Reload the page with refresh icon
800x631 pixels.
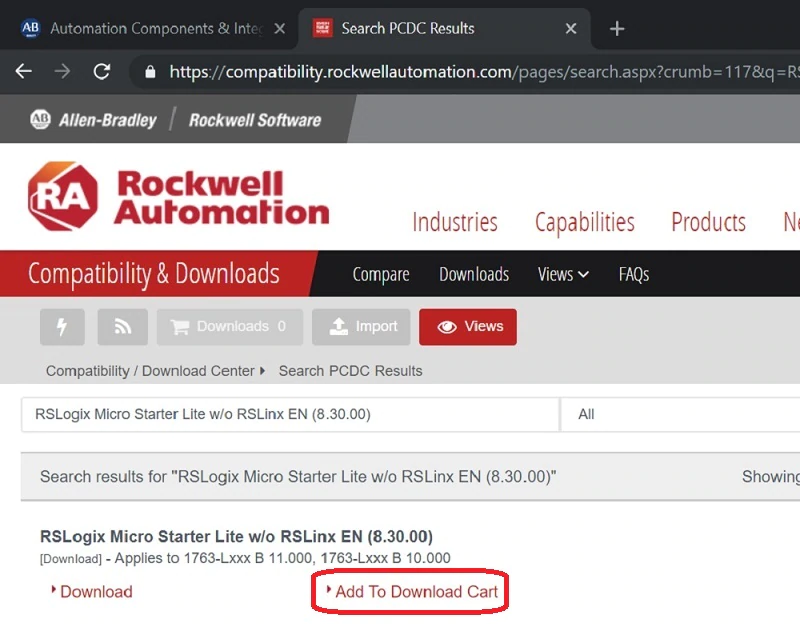pos(102,71)
